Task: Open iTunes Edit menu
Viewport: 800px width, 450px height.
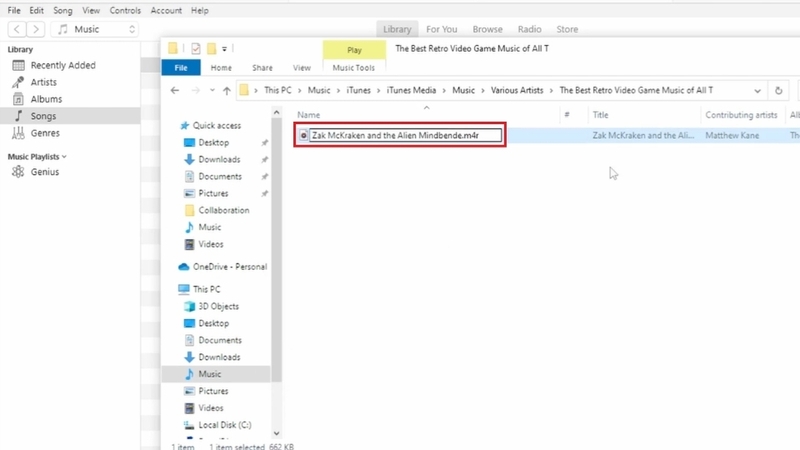Action: click(x=36, y=10)
